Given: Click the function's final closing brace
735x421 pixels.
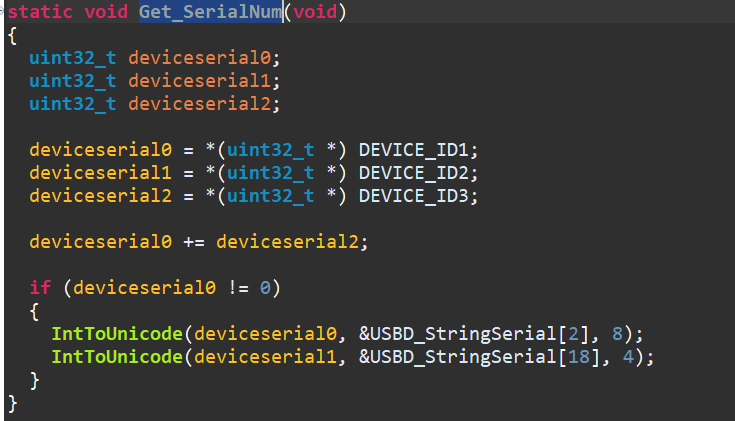Looking at the screenshot, I should click(13, 403).
